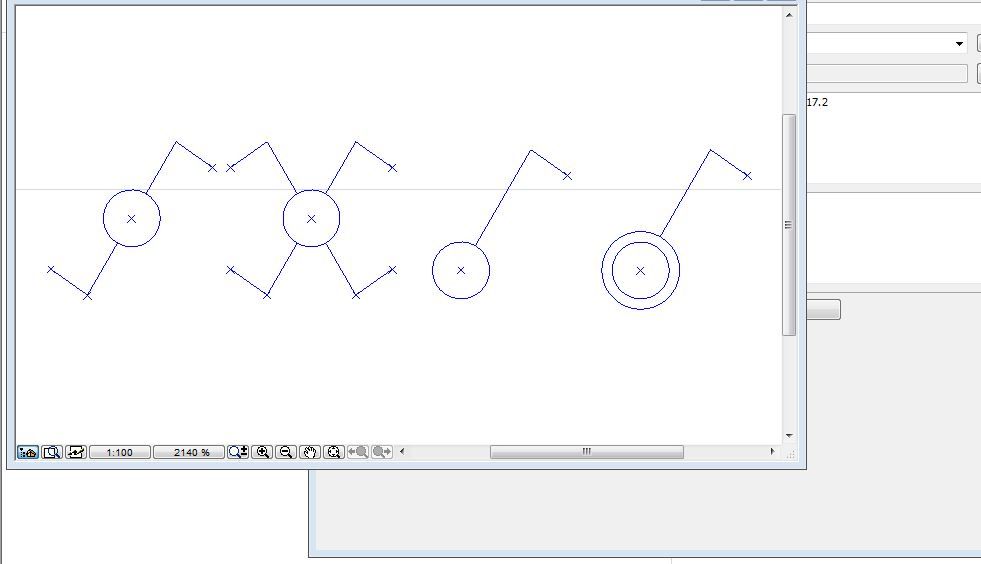Click the vertical scrollbar up arrow

click(x=789, y=15)
